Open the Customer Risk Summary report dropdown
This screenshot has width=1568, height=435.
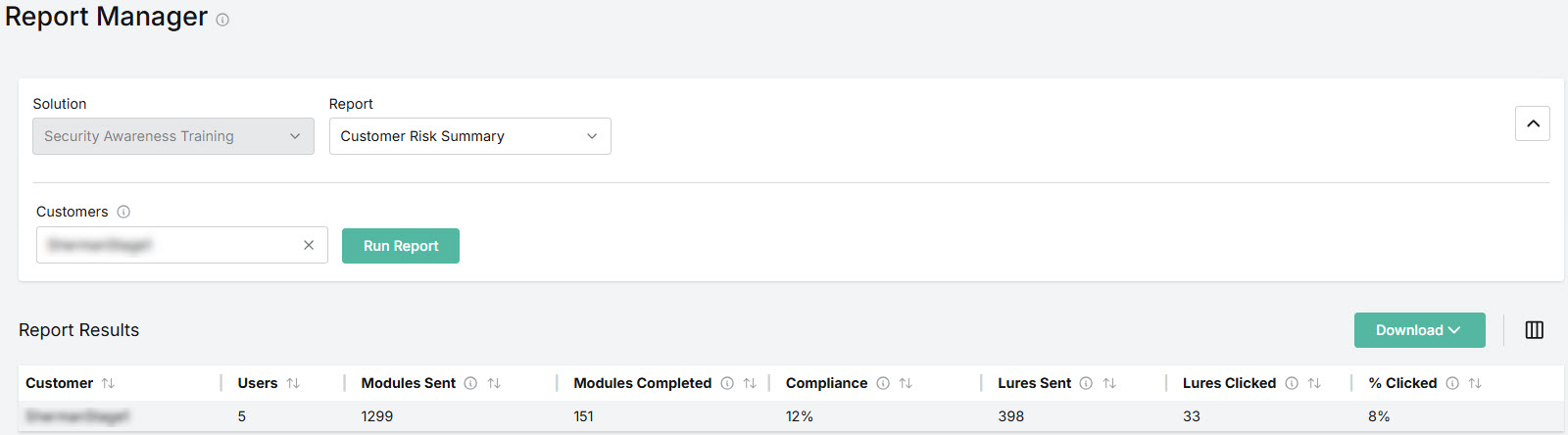(470, 136)
